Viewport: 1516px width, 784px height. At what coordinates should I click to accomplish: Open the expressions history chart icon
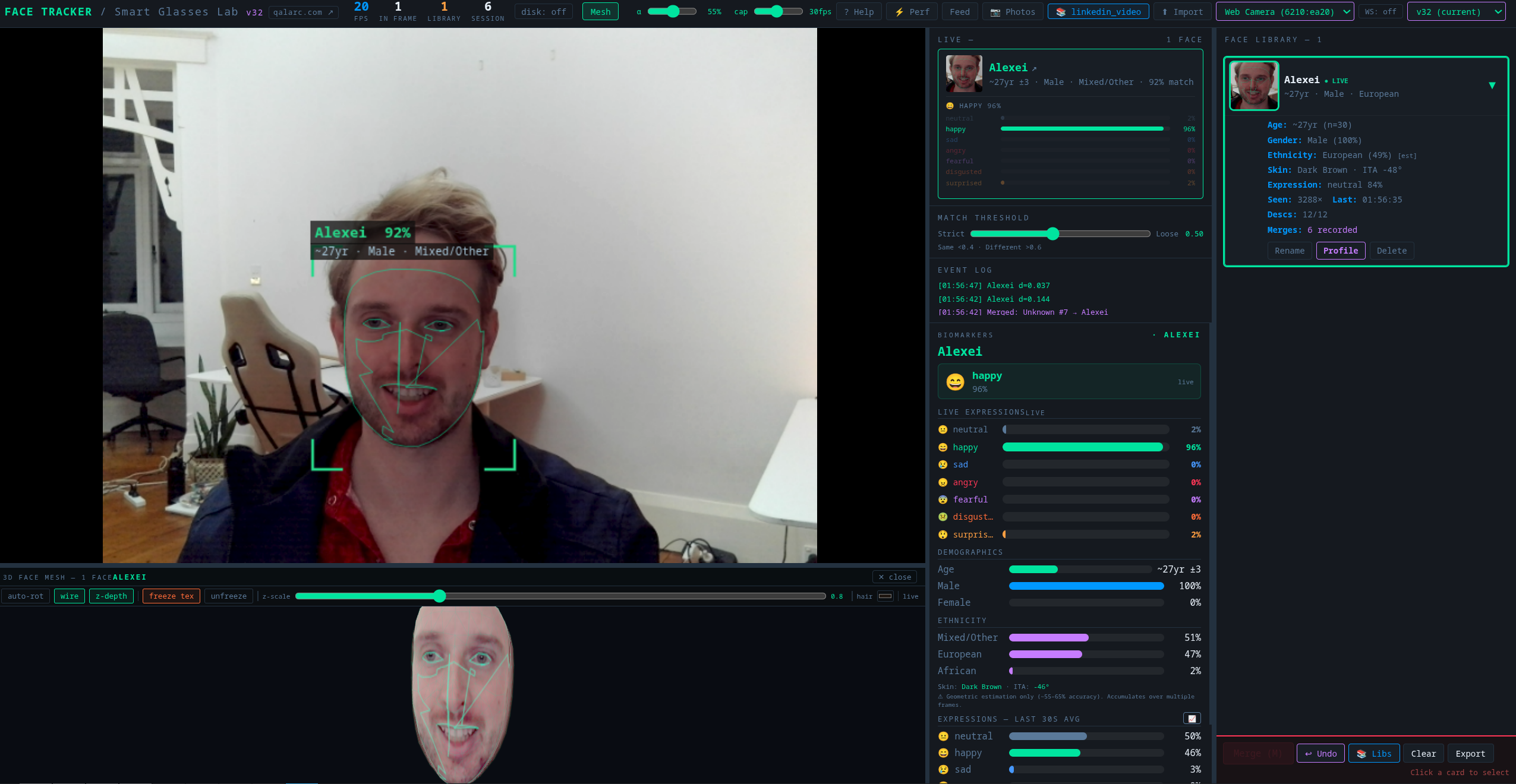coord(1192,719)
